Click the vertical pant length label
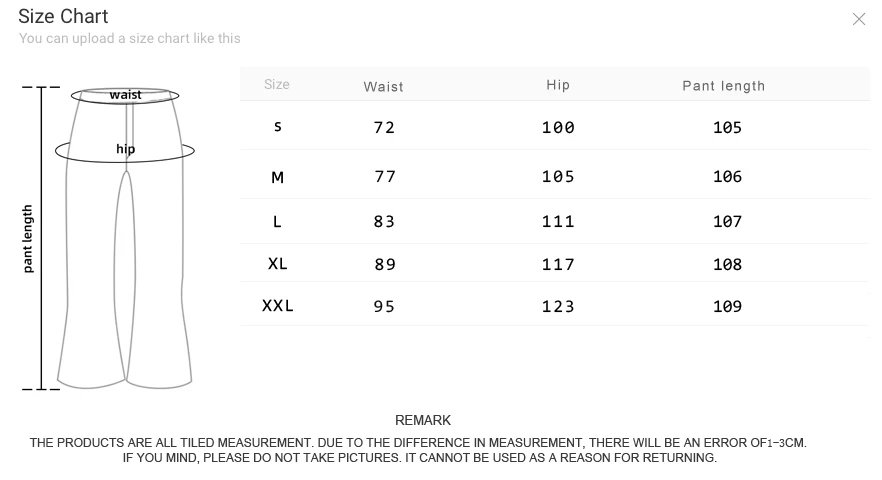The height and width of the screenshot is (480, 882). [28, 239]
